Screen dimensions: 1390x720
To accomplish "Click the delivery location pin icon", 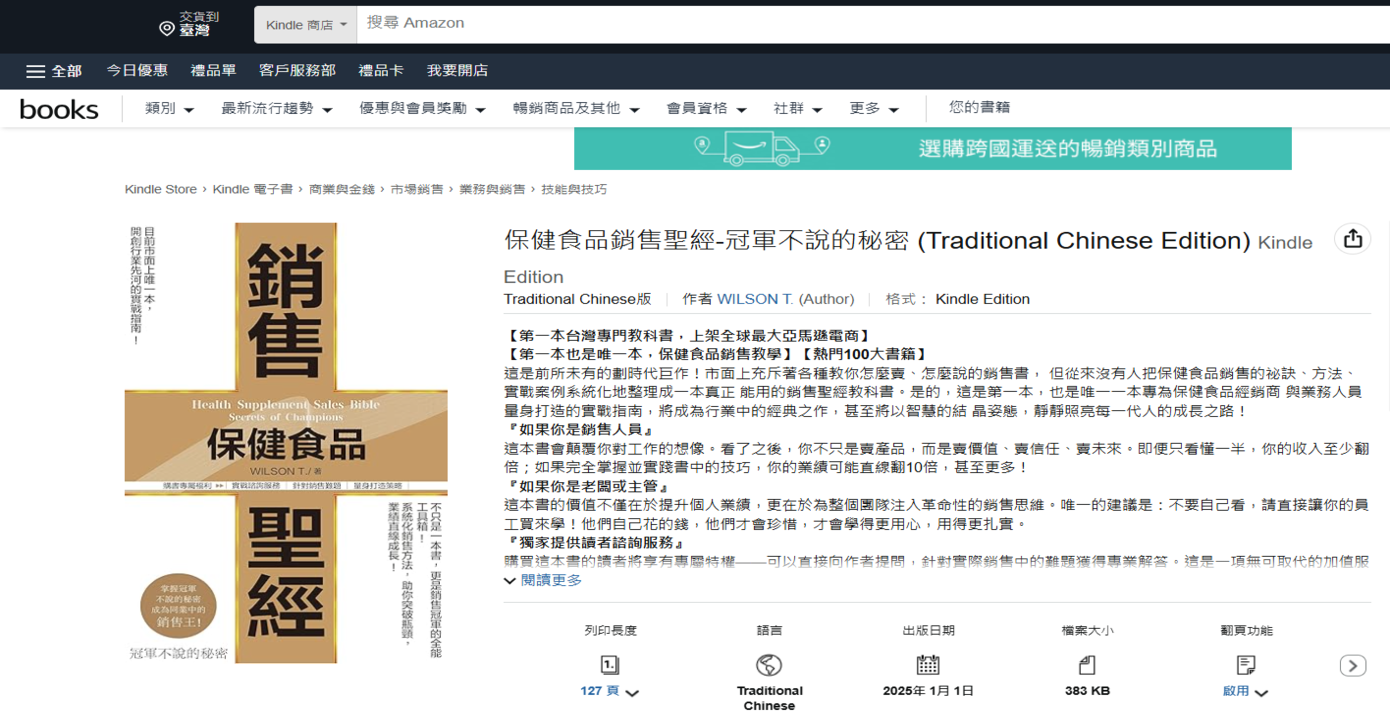I will tap(167, 28).
